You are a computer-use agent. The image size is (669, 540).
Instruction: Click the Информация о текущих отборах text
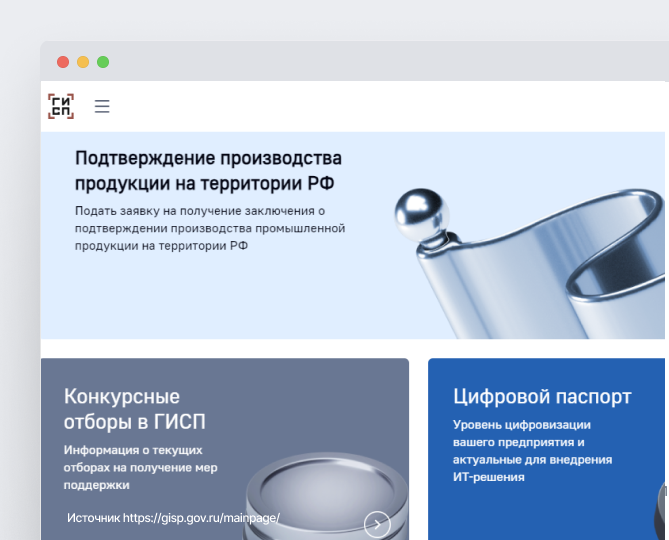click(x=140, y=467)
